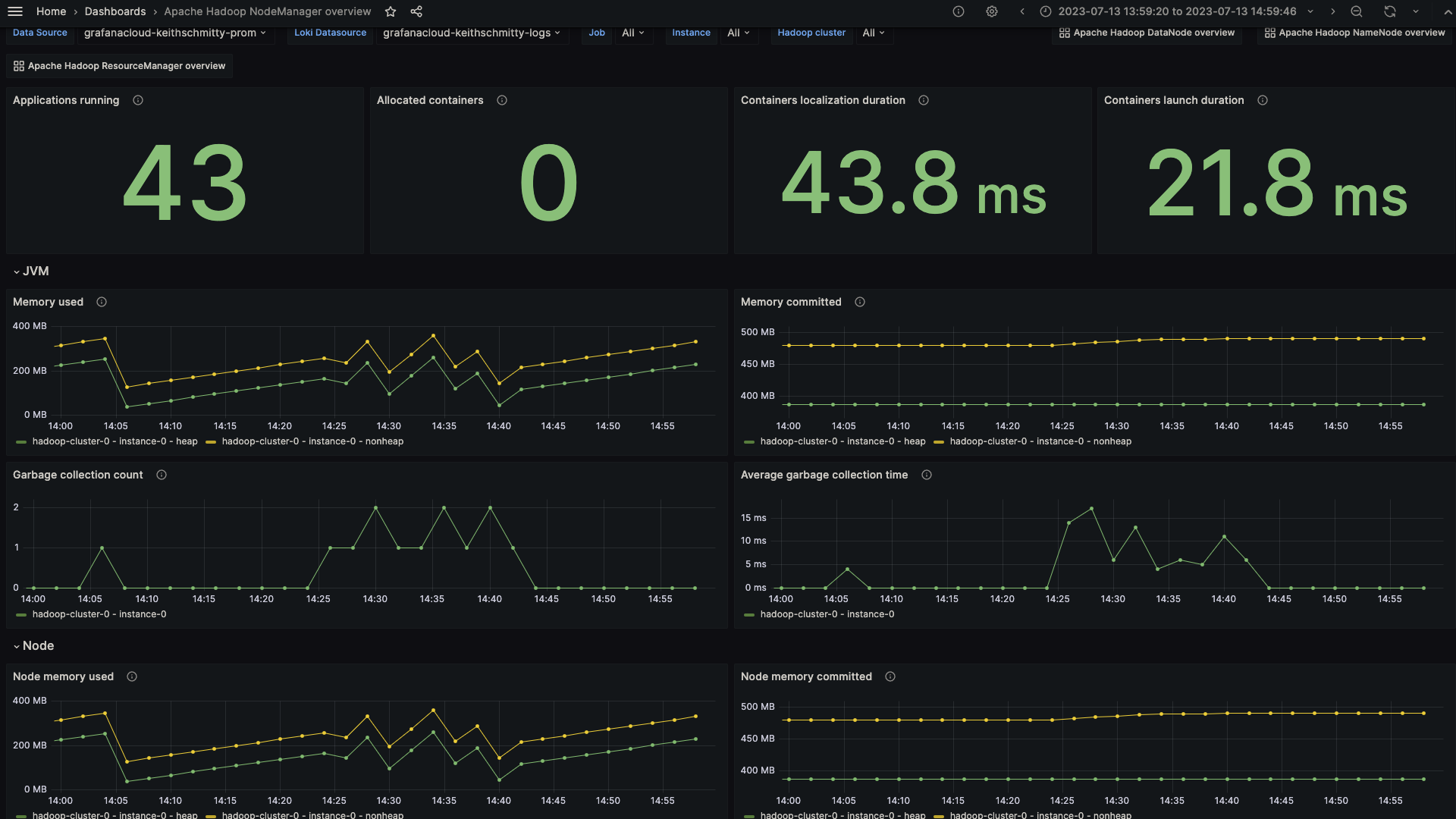This screenshot has height=819, width=1456.
Task: Navigate to previous time range arrow
Action: tap(1021, 11)
